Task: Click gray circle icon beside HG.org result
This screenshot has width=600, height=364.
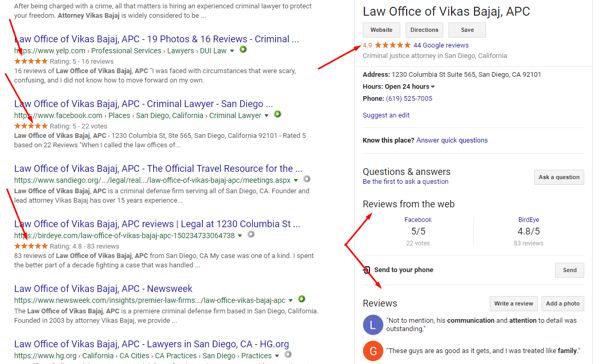Action: pyautogui.click(x=288, y=354)
